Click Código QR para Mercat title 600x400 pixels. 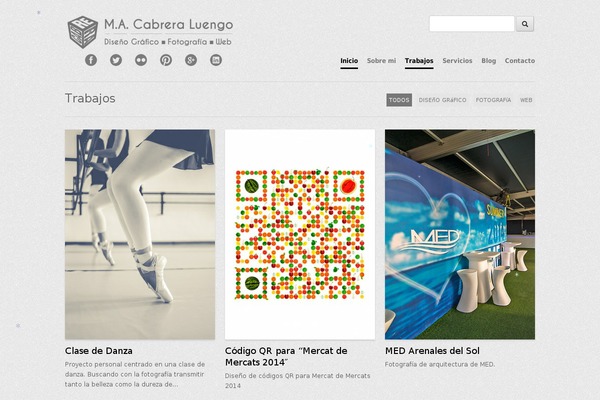click(x=286, y=357)
